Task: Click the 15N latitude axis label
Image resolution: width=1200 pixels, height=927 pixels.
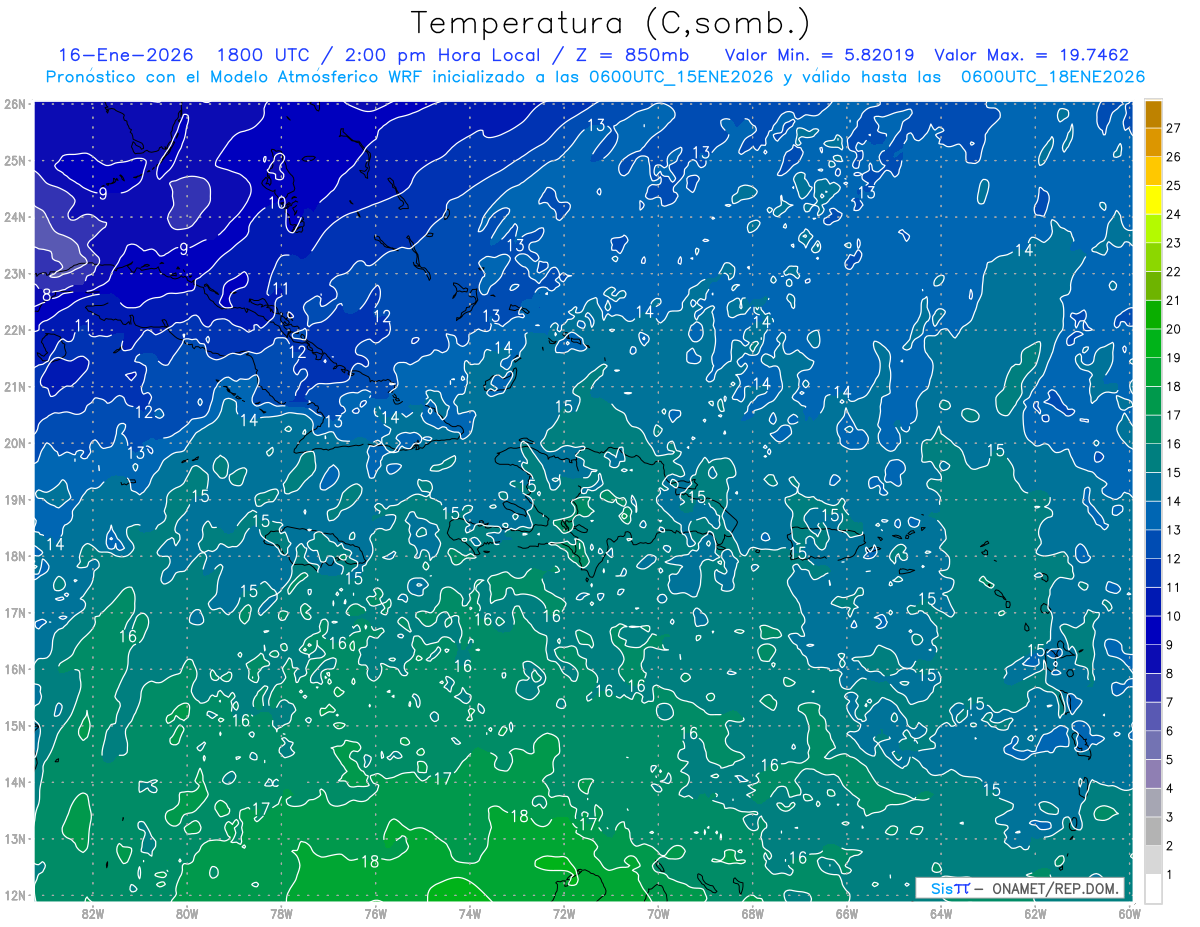Action: click(x=14, y=725)
